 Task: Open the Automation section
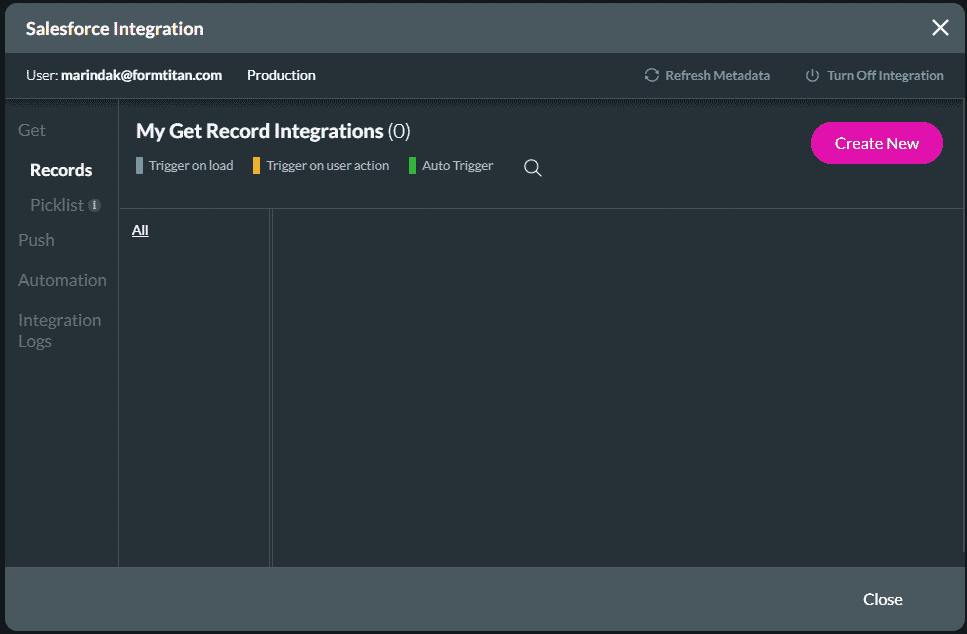pos(62,280)
